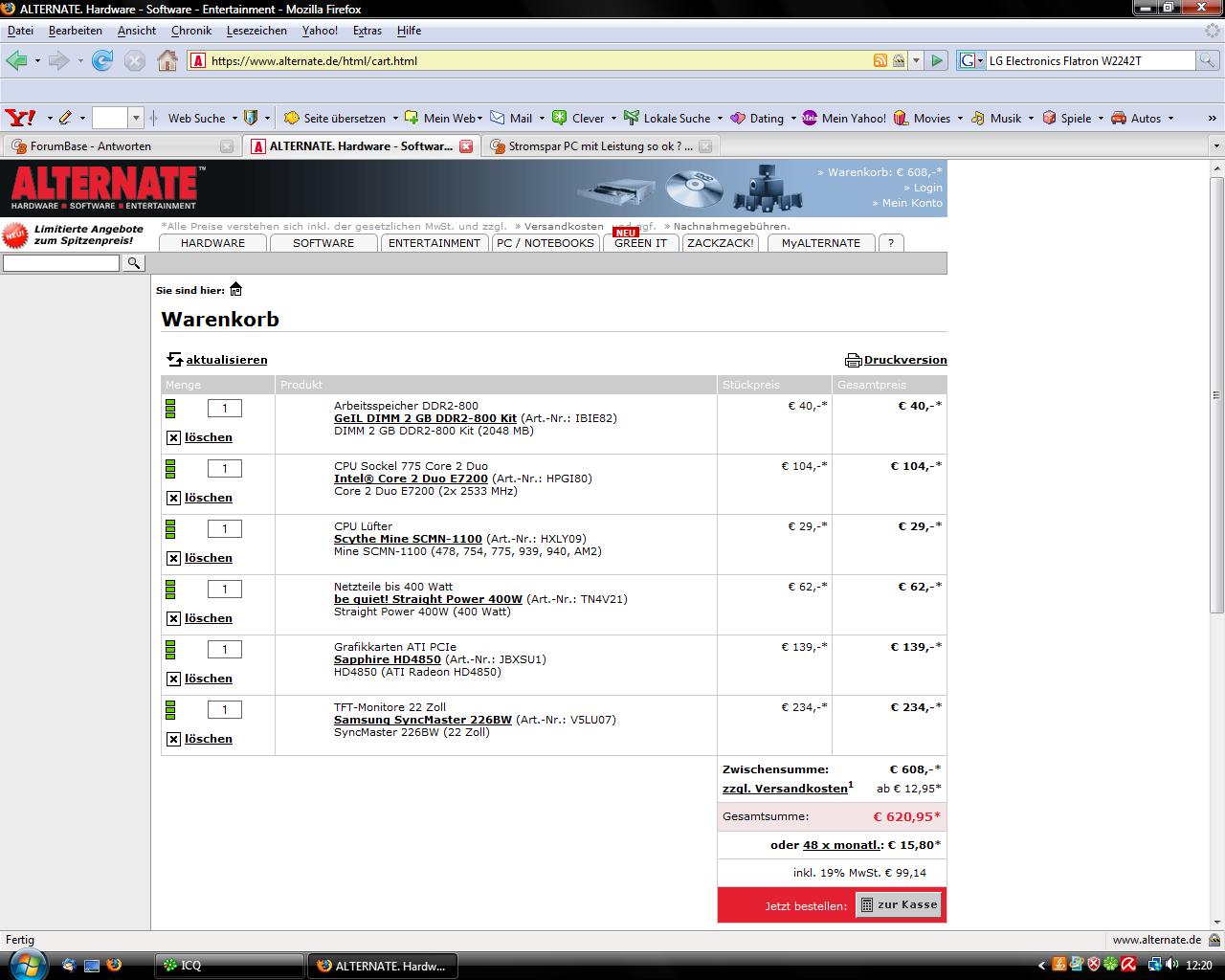
Task: Expand the Yahoo toolbar search field dropdown
Action: click(135, 118)
